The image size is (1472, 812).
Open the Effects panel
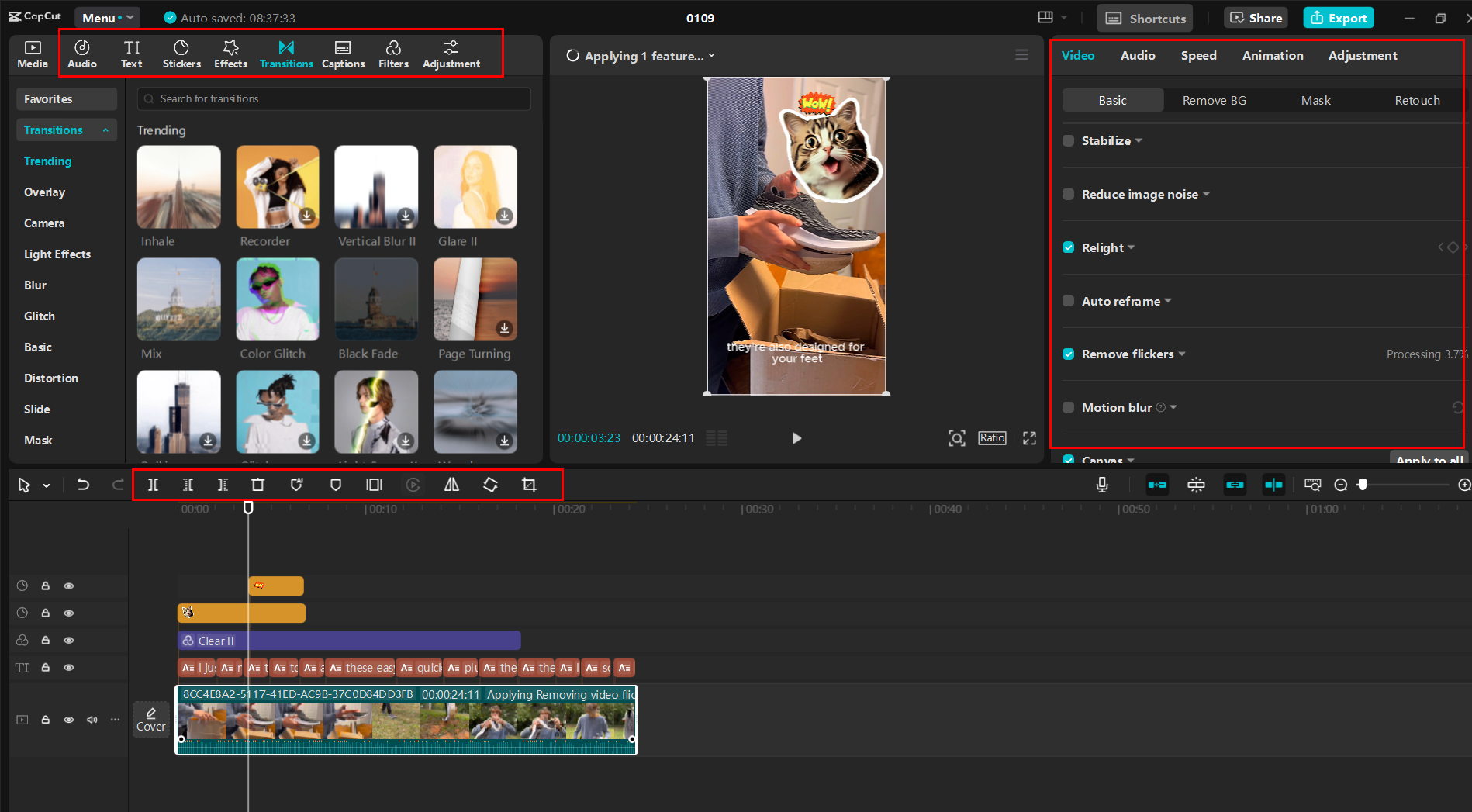click(230, 53)
